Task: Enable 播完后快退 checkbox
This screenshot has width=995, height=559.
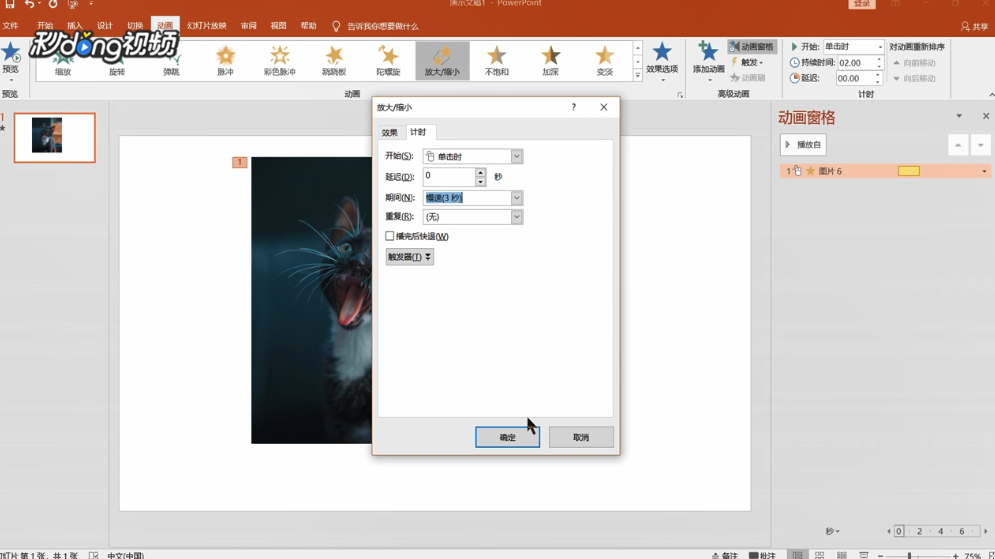Action: pyautogui.click(x=390, y=236)
